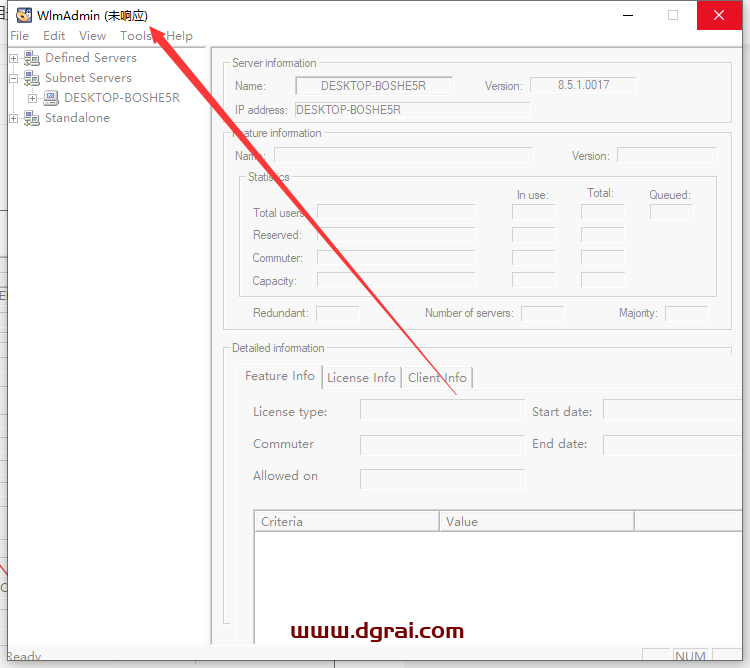Click the NUM status bar indicator

691,656
